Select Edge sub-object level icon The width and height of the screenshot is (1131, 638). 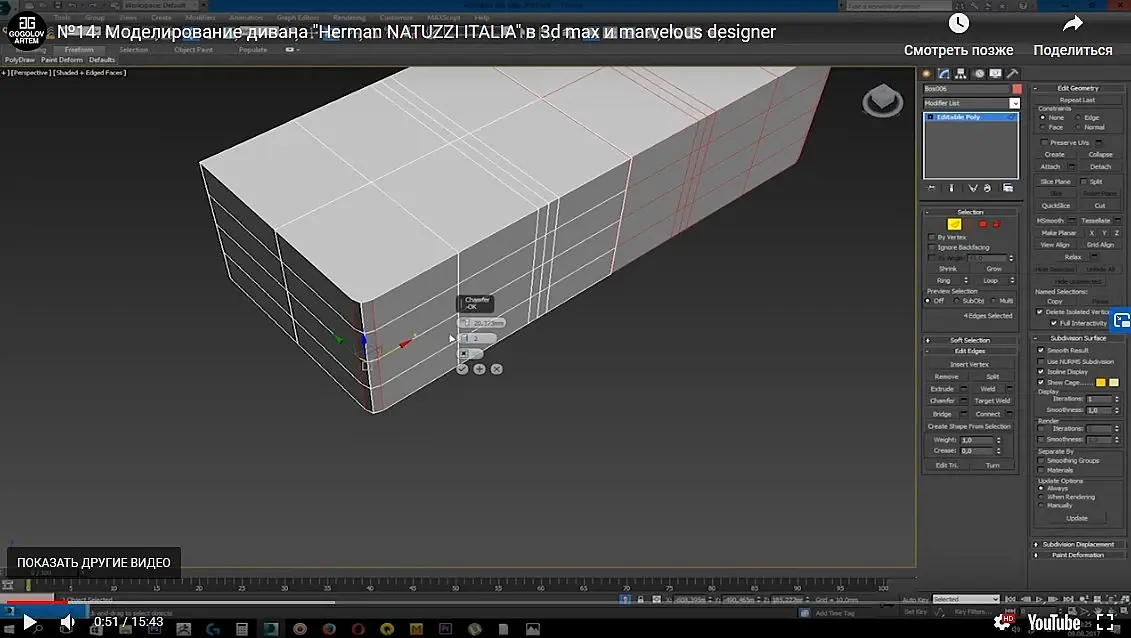click(954, 224)
